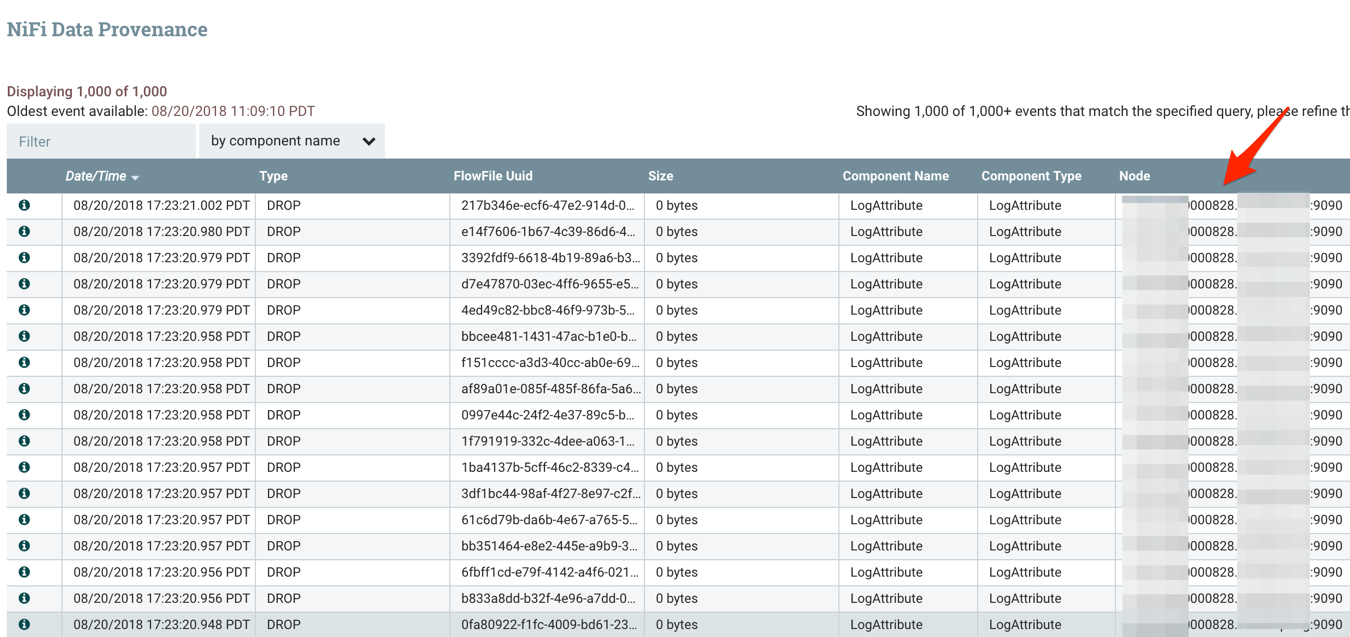
Task: Click the info icon for event at 17:23:20.948
Action: tap(24, 624)
